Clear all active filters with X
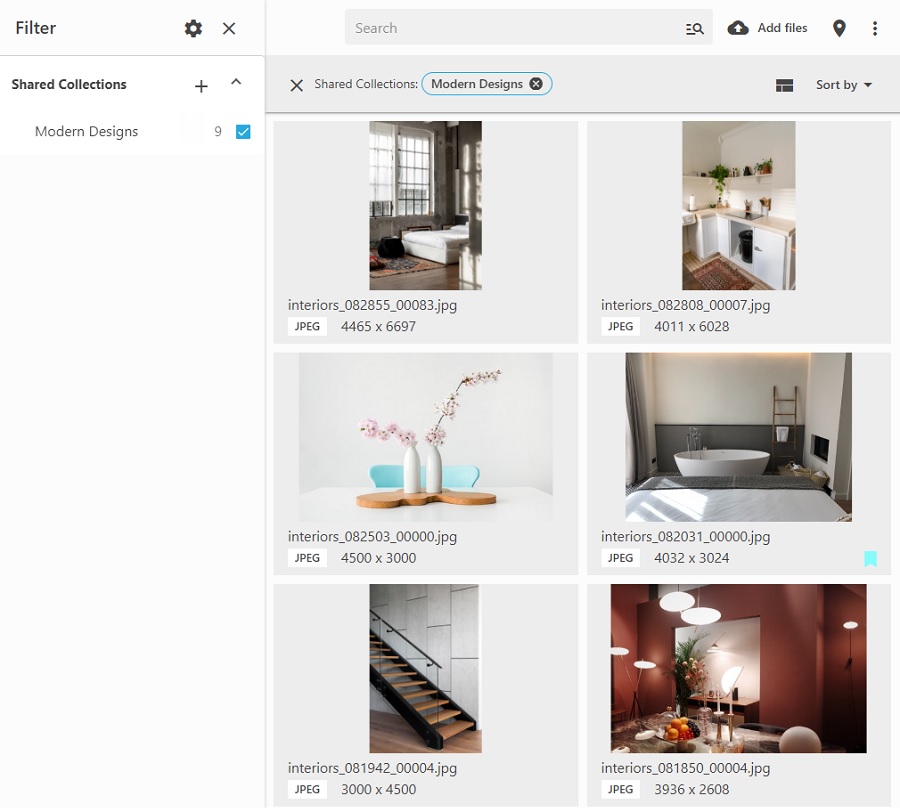The height and width of the screenshot is (812, 900). 296,85
